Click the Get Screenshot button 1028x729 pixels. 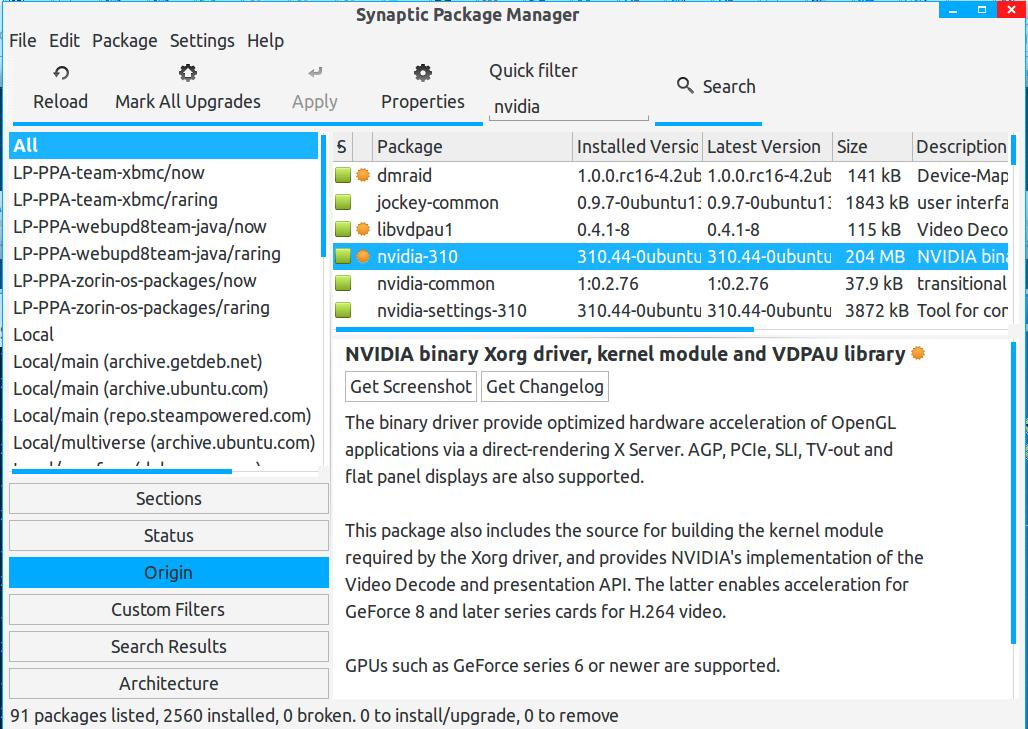[411, 387]
